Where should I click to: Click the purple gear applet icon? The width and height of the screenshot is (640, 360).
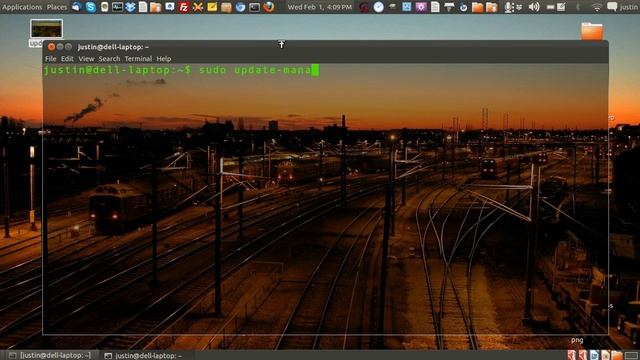click(x=421, y=7)
